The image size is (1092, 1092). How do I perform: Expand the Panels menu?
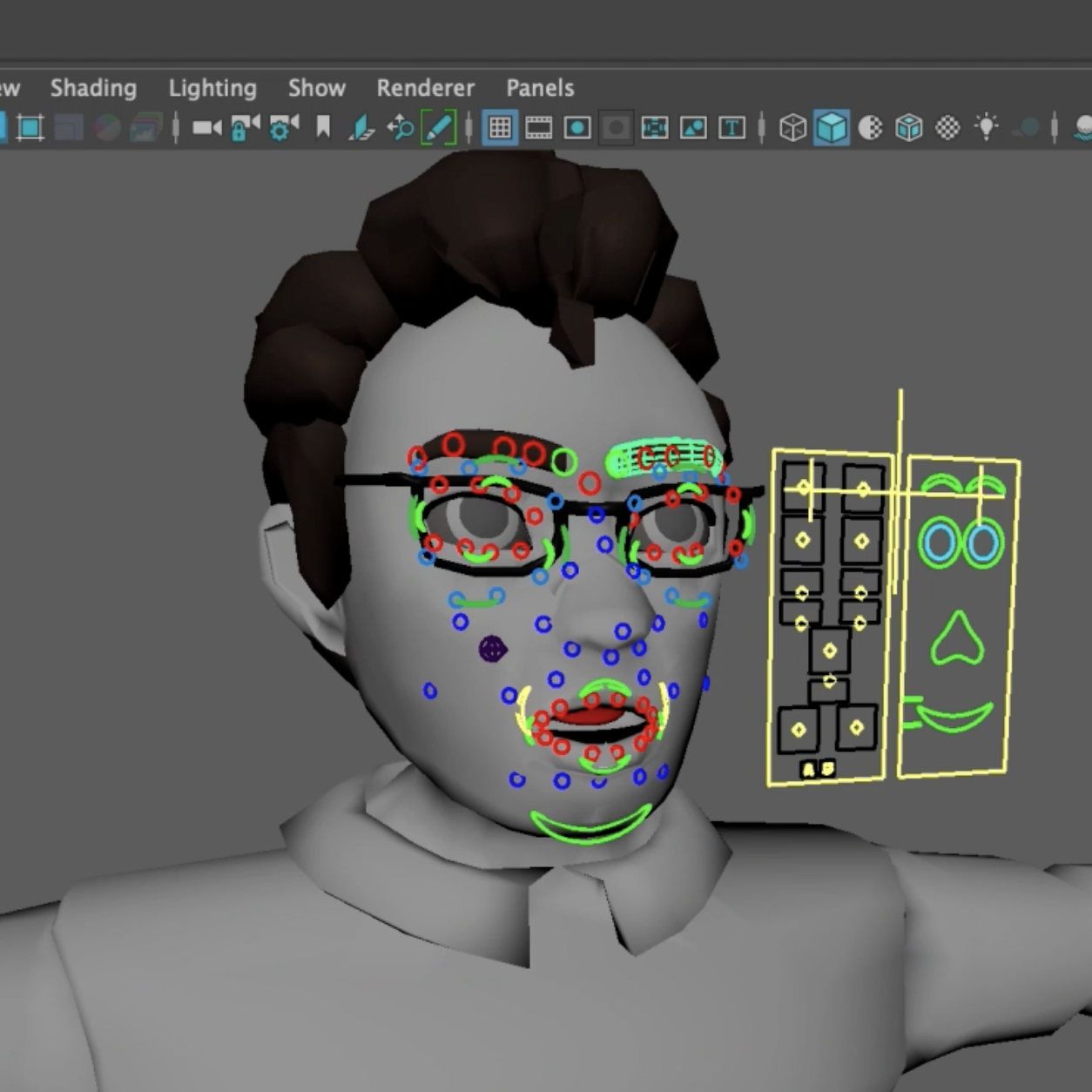tap(540, 88)
